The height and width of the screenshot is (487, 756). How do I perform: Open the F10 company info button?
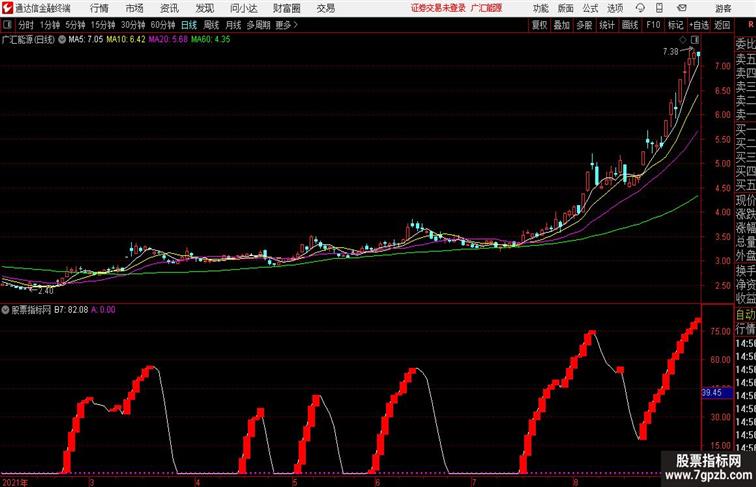click(653, 25)
